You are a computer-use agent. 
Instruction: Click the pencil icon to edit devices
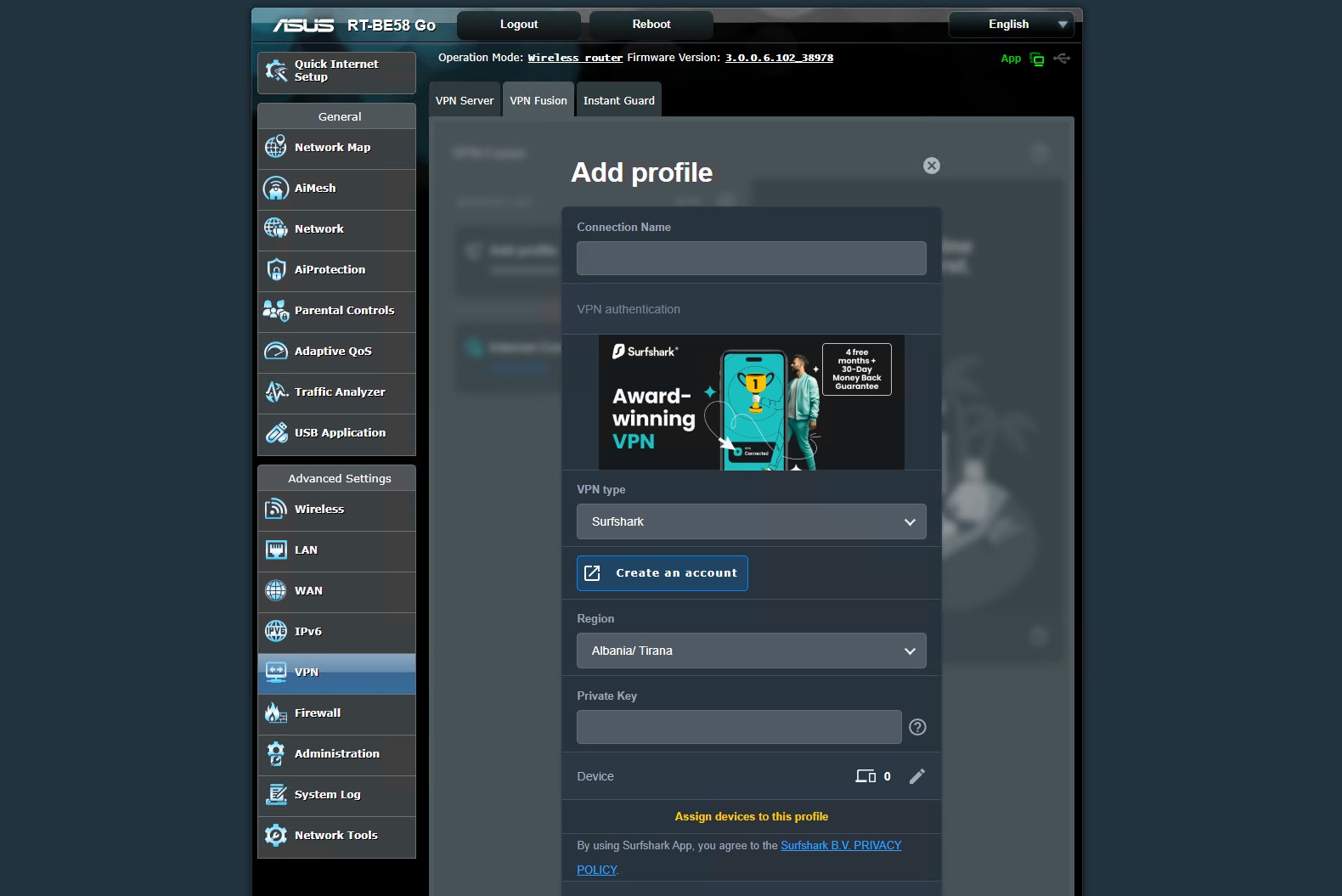(x=917, y=776)
